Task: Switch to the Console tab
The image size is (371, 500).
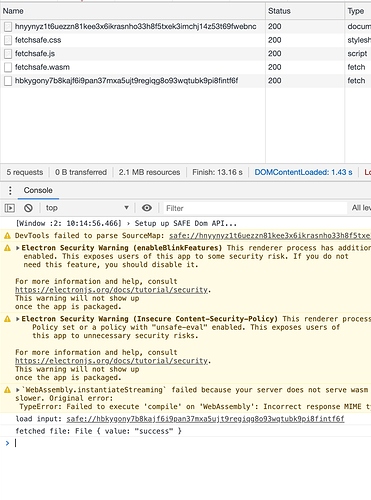Action: pyautogui.click(x=38, y=190)
